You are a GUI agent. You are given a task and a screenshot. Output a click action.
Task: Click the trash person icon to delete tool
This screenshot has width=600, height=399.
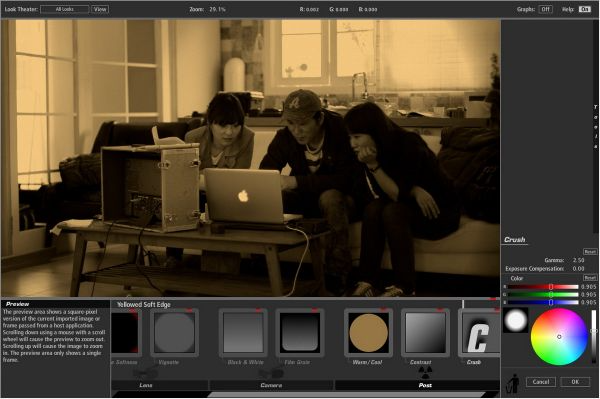[513, 383]
